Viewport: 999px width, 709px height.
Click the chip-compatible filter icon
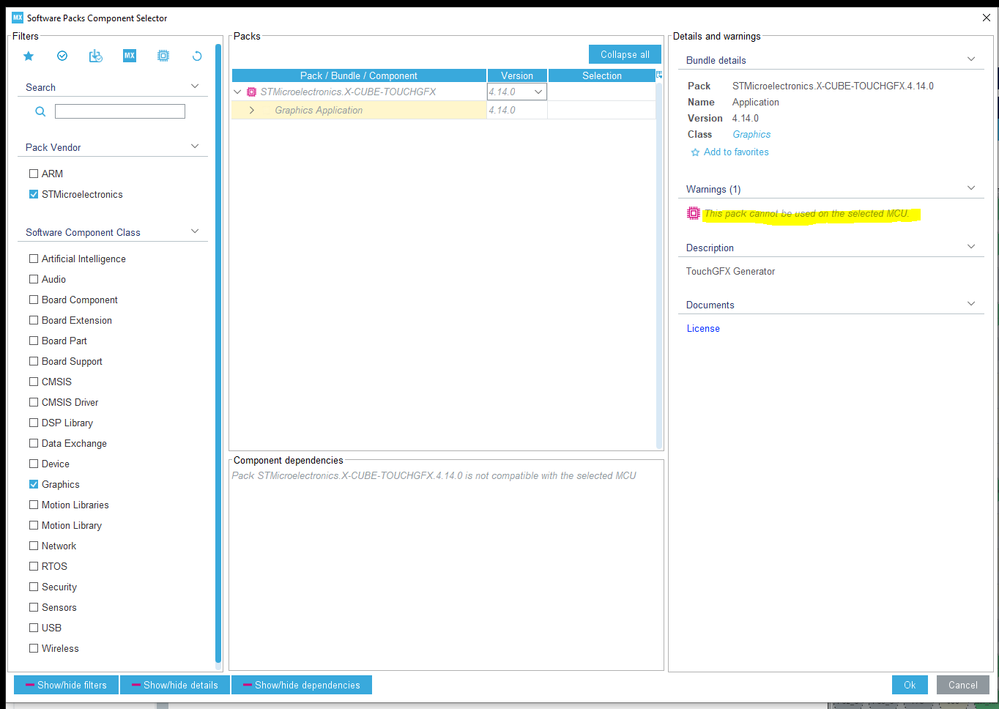pyautogui.click(x=163, y=56)
